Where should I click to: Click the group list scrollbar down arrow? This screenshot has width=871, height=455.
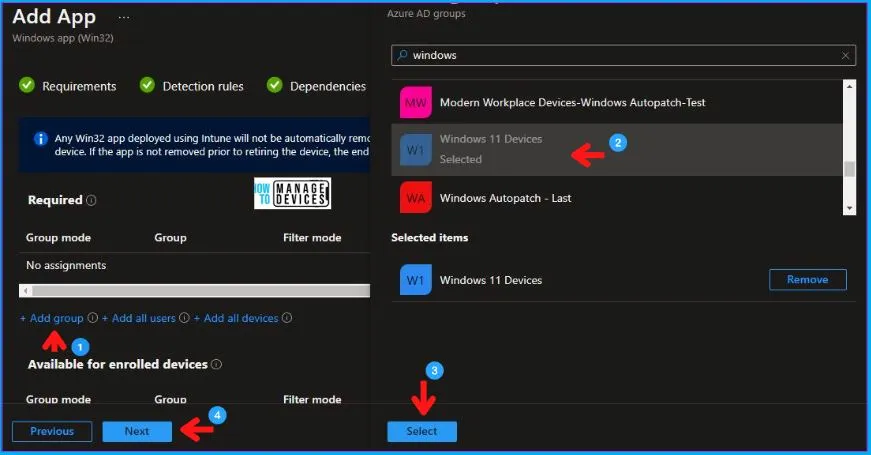coord(849,208)
